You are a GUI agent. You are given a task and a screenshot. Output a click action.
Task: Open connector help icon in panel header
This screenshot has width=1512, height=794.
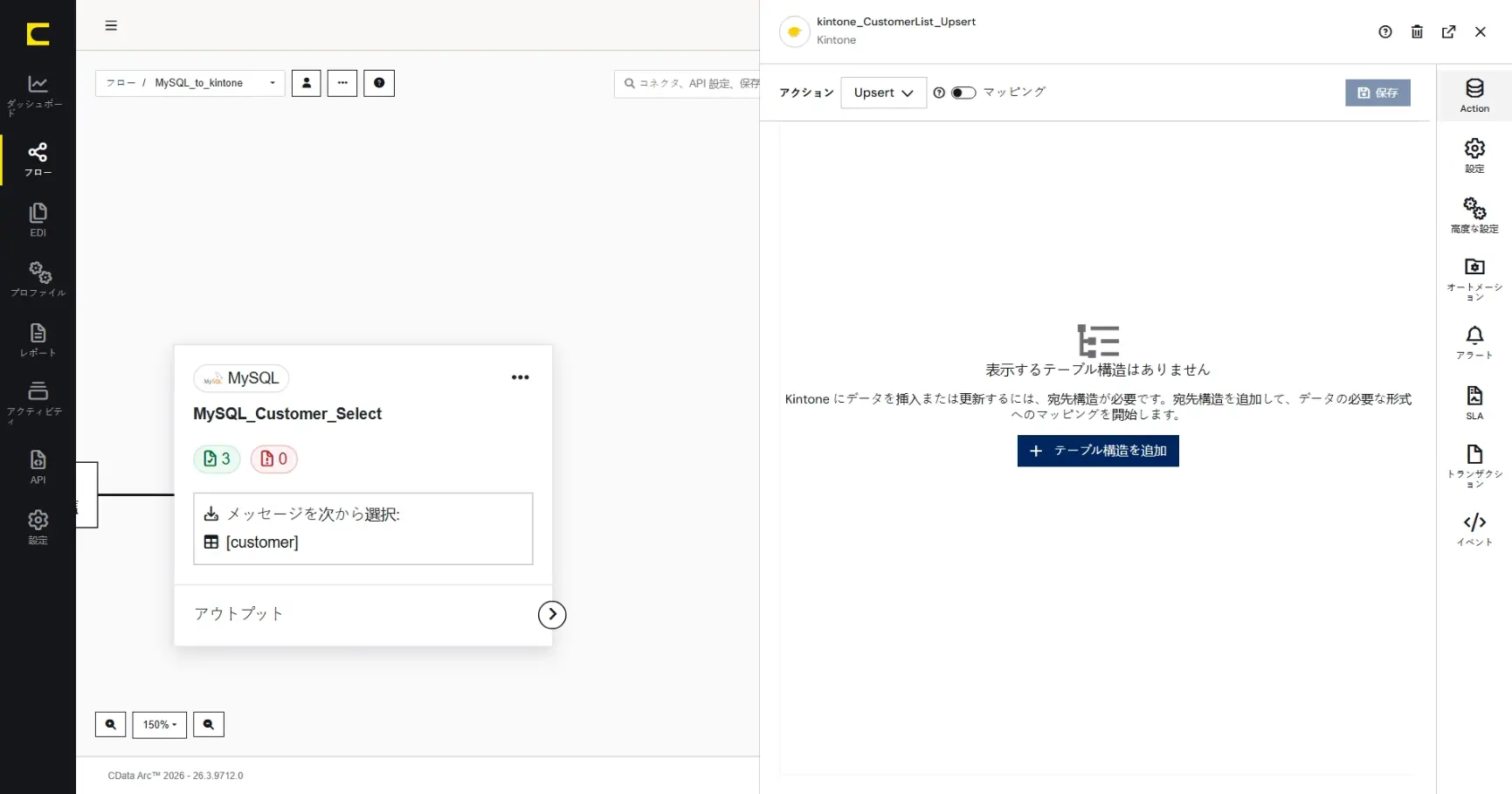pyautogui.click(x=1385, y=31)
